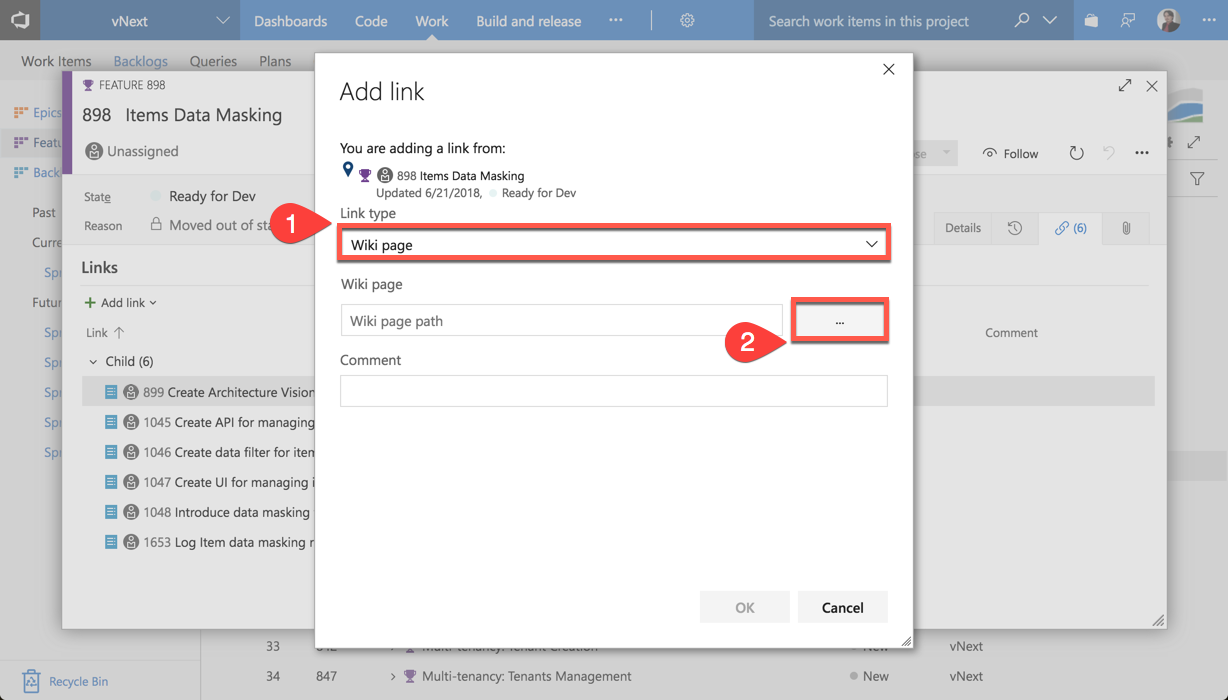Screen dimensions: 1228x700
Task: Click the search magnifier icon
Action: [1021, 21]
